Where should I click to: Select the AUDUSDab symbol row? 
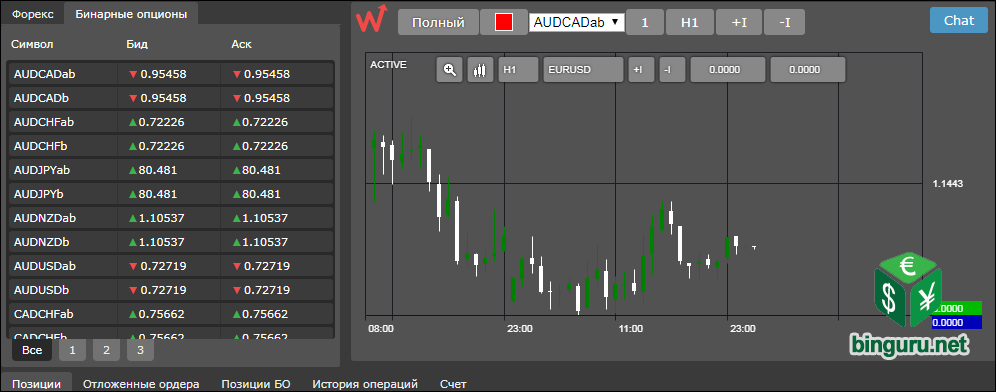[171, 266]
